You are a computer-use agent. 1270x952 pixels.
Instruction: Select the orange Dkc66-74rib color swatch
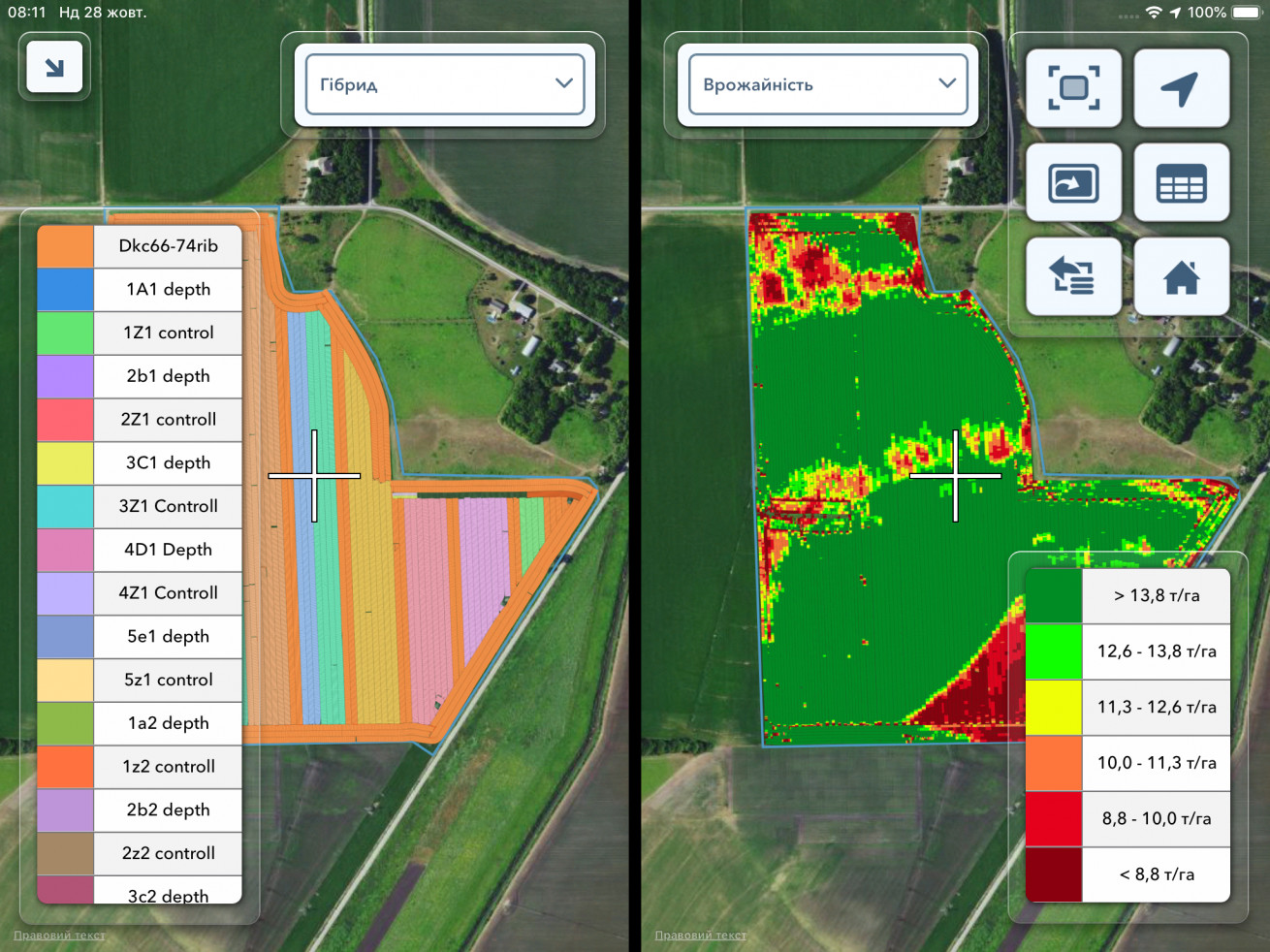click(65, 246)
